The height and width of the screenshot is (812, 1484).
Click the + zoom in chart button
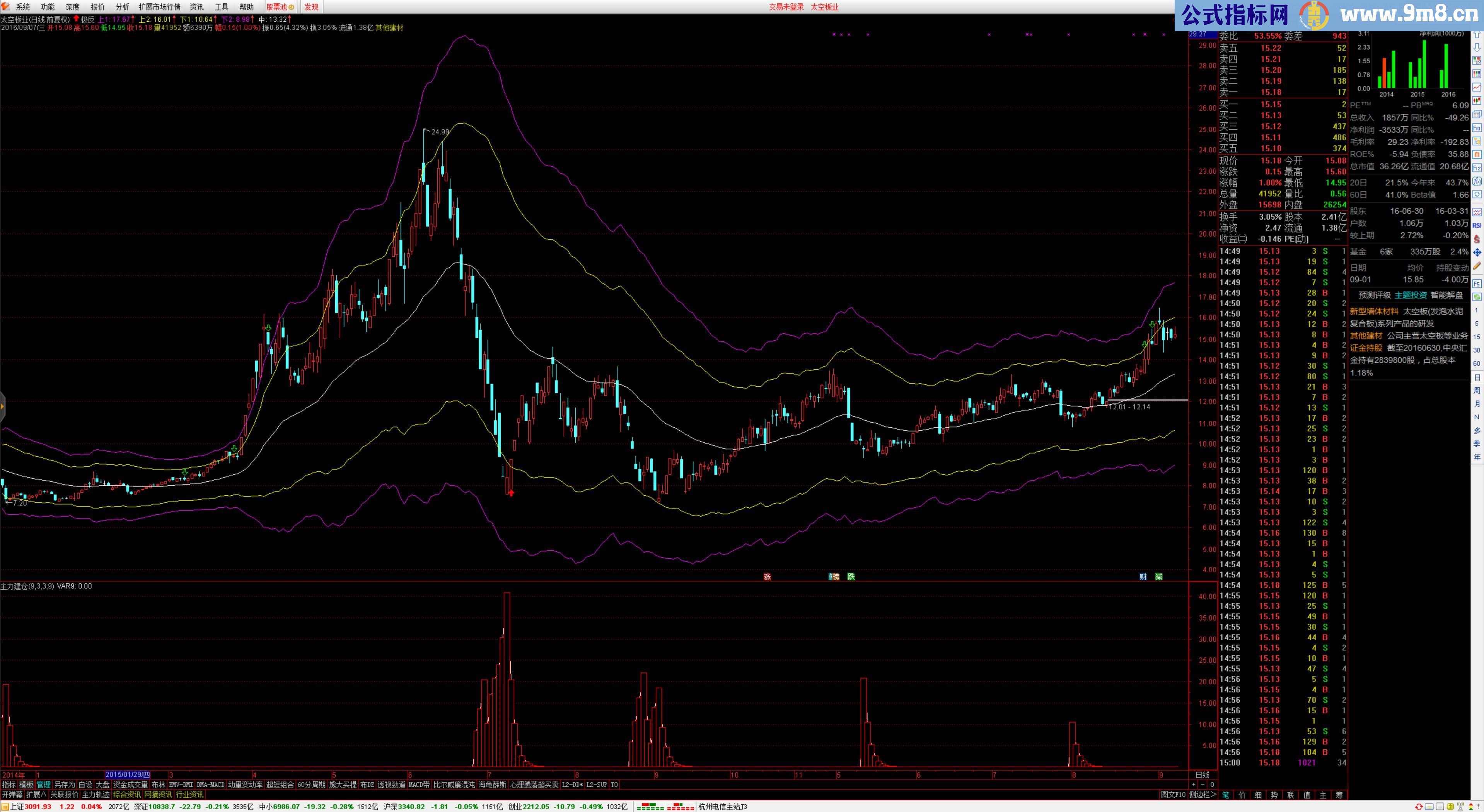click(1194, 784)
